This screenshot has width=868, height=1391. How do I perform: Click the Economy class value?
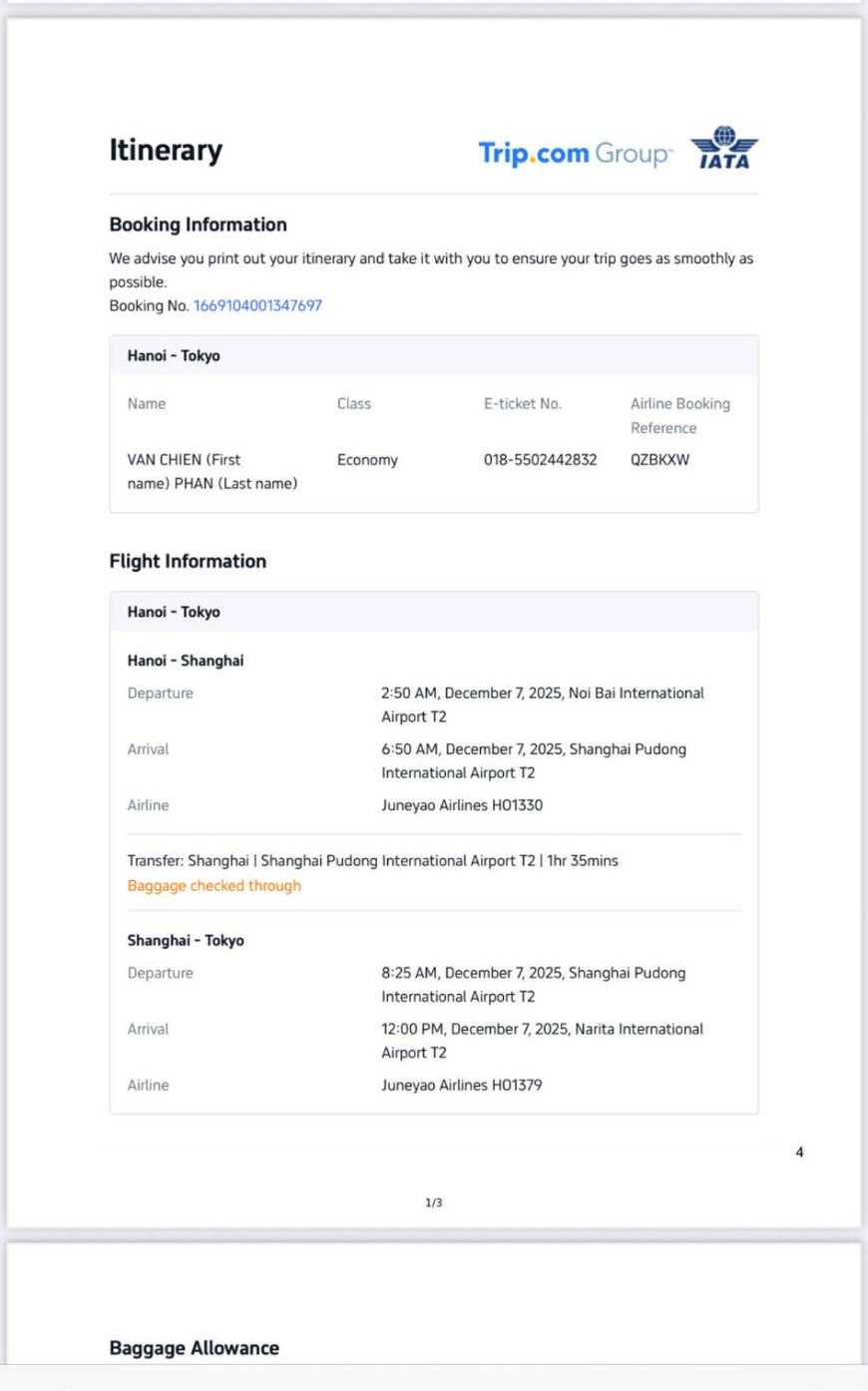[367, 460]
